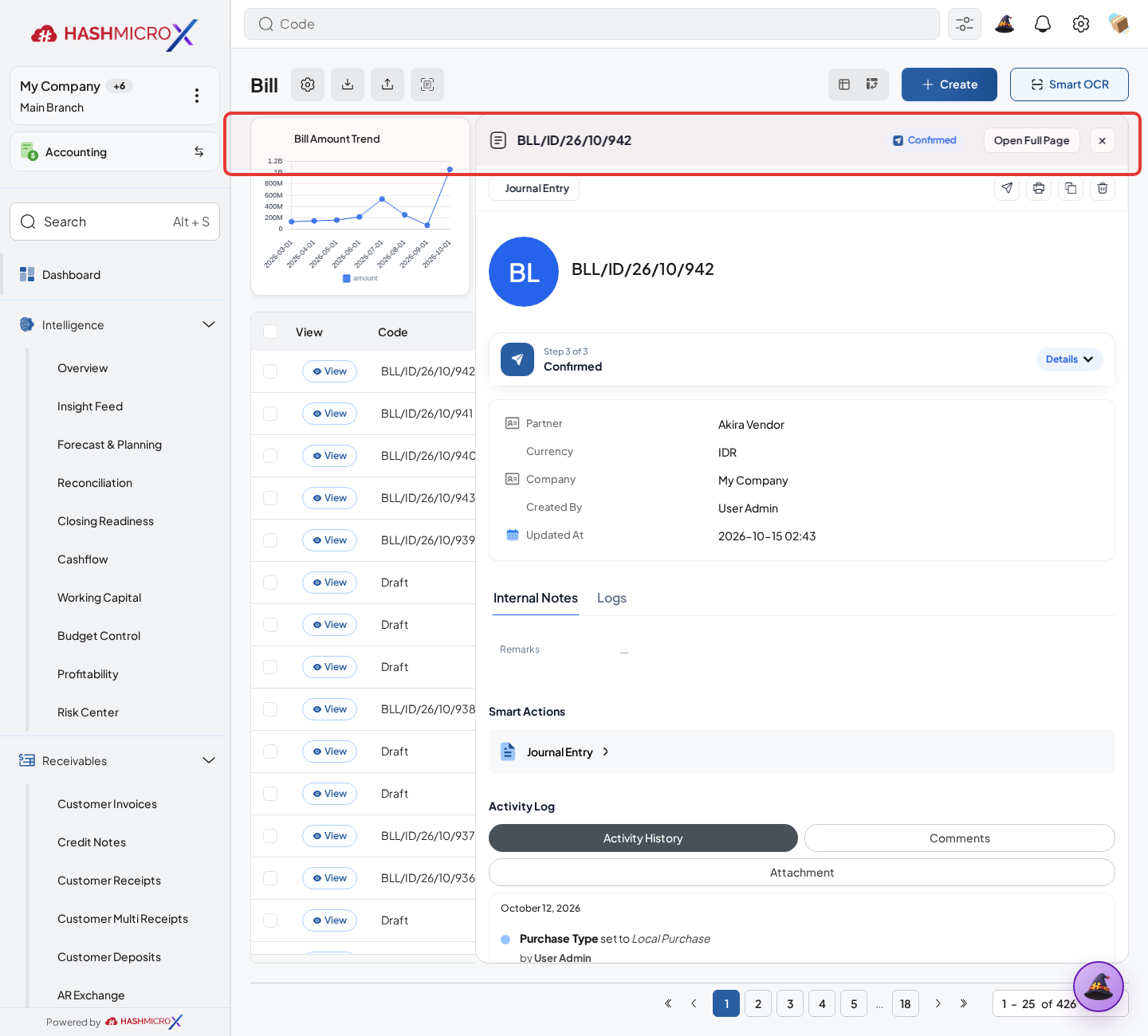The width and height of the screenshot is (1148, 1036).
Task: Click the Smart OCR button
Action: pyautogui.click(x=1069, y=84)
